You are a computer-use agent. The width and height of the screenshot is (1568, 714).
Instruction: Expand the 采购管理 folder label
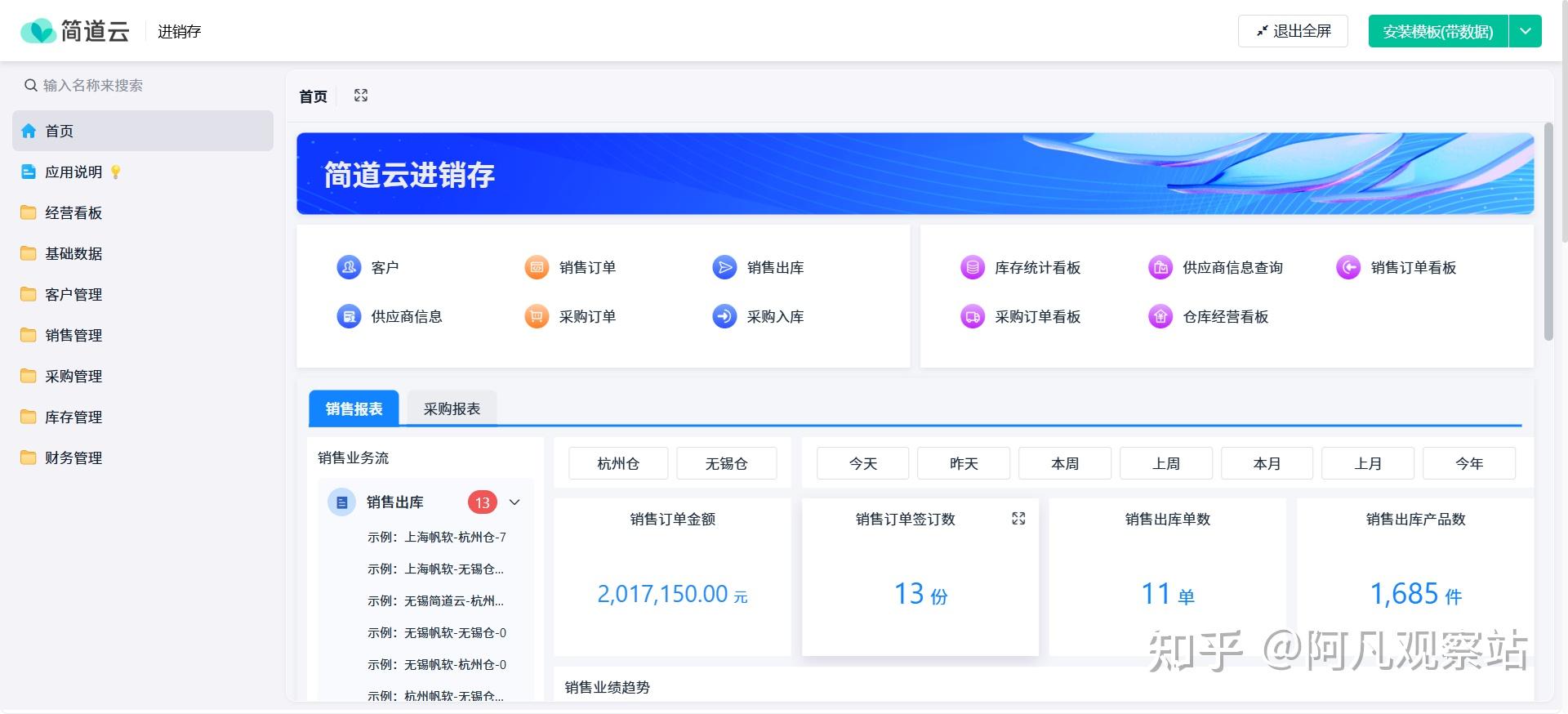[73, 376]
